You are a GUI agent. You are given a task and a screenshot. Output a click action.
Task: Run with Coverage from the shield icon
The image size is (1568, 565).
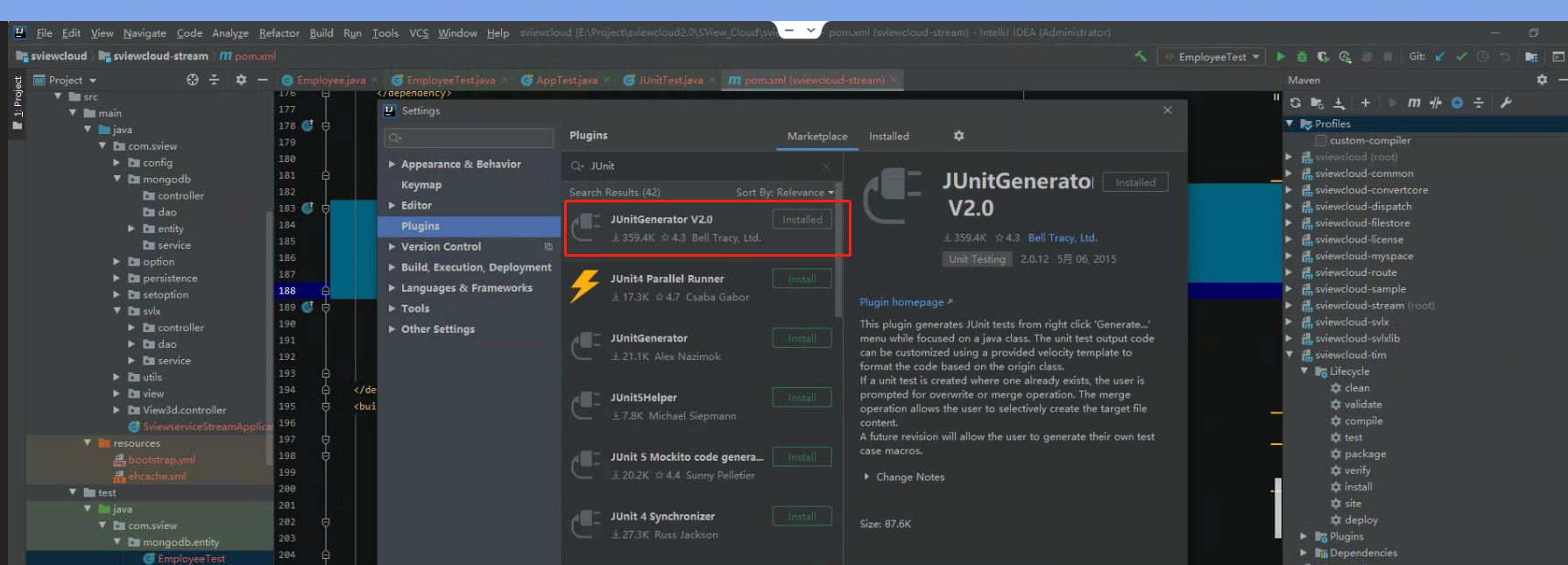click(x=1323, y=56)
